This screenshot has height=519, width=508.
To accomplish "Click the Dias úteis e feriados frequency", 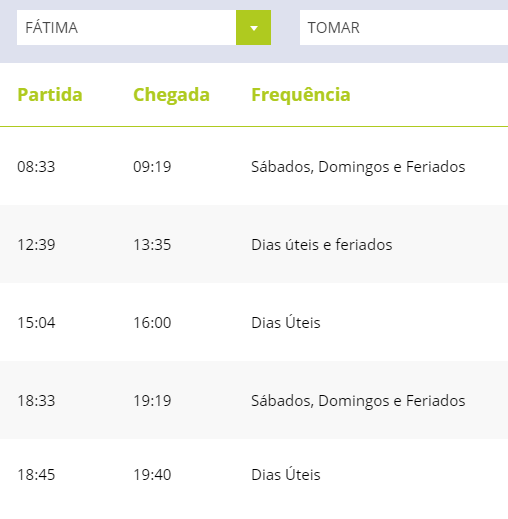I will (322, 245).
